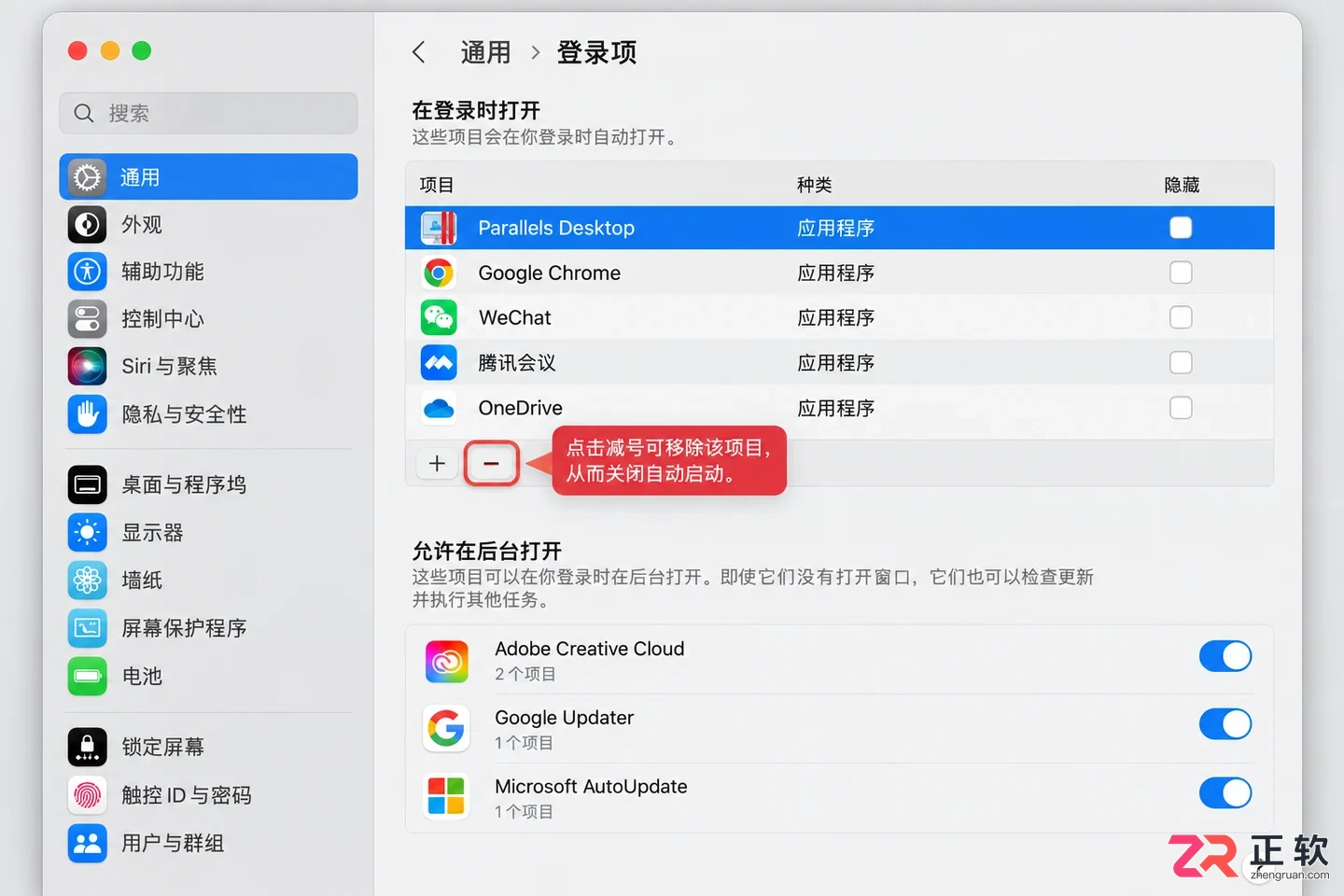Switch off Microsoft AutoUpdate background toggle

(1225, 793)
